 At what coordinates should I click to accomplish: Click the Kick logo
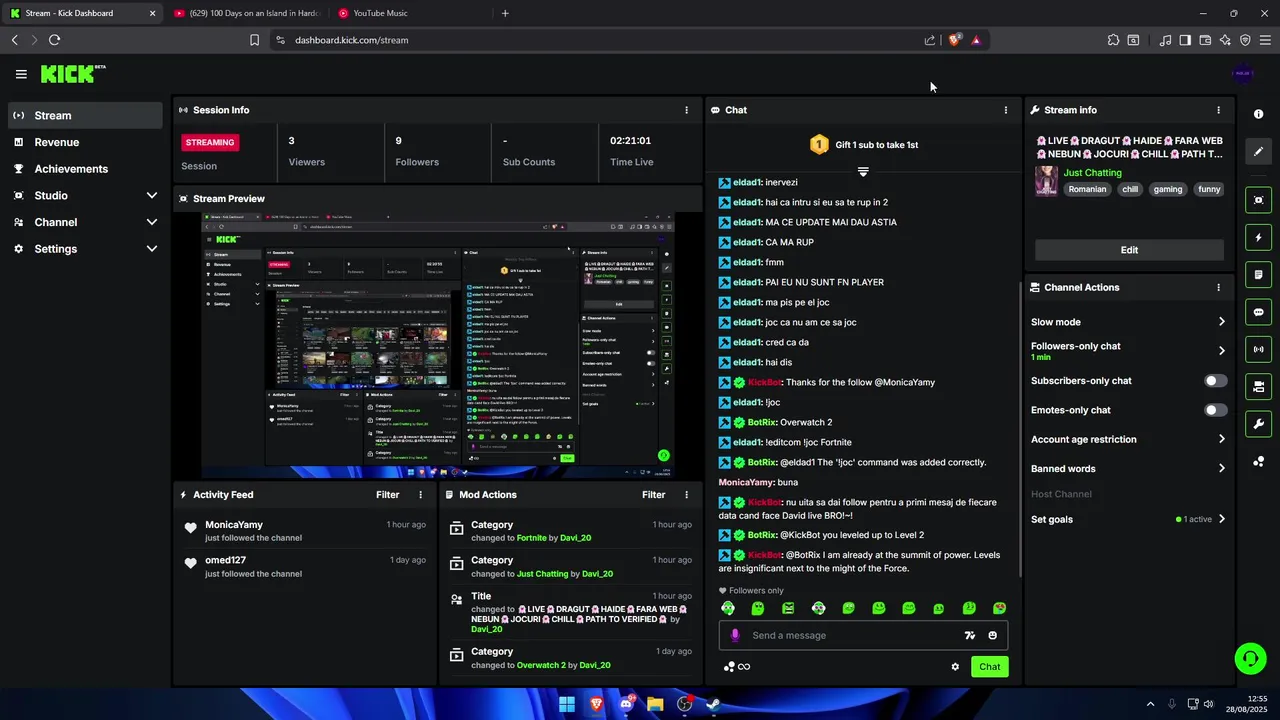click(72, 74)
